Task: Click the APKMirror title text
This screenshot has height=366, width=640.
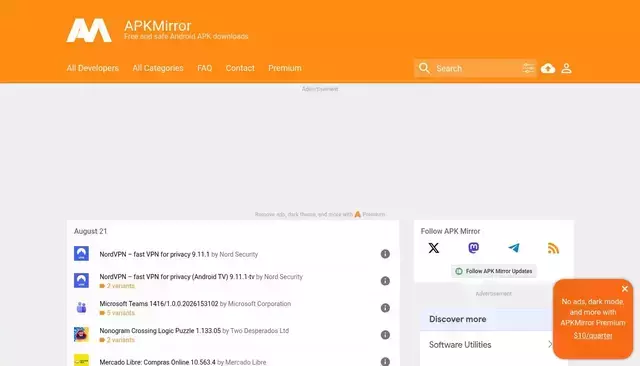Action: point(158,25)
